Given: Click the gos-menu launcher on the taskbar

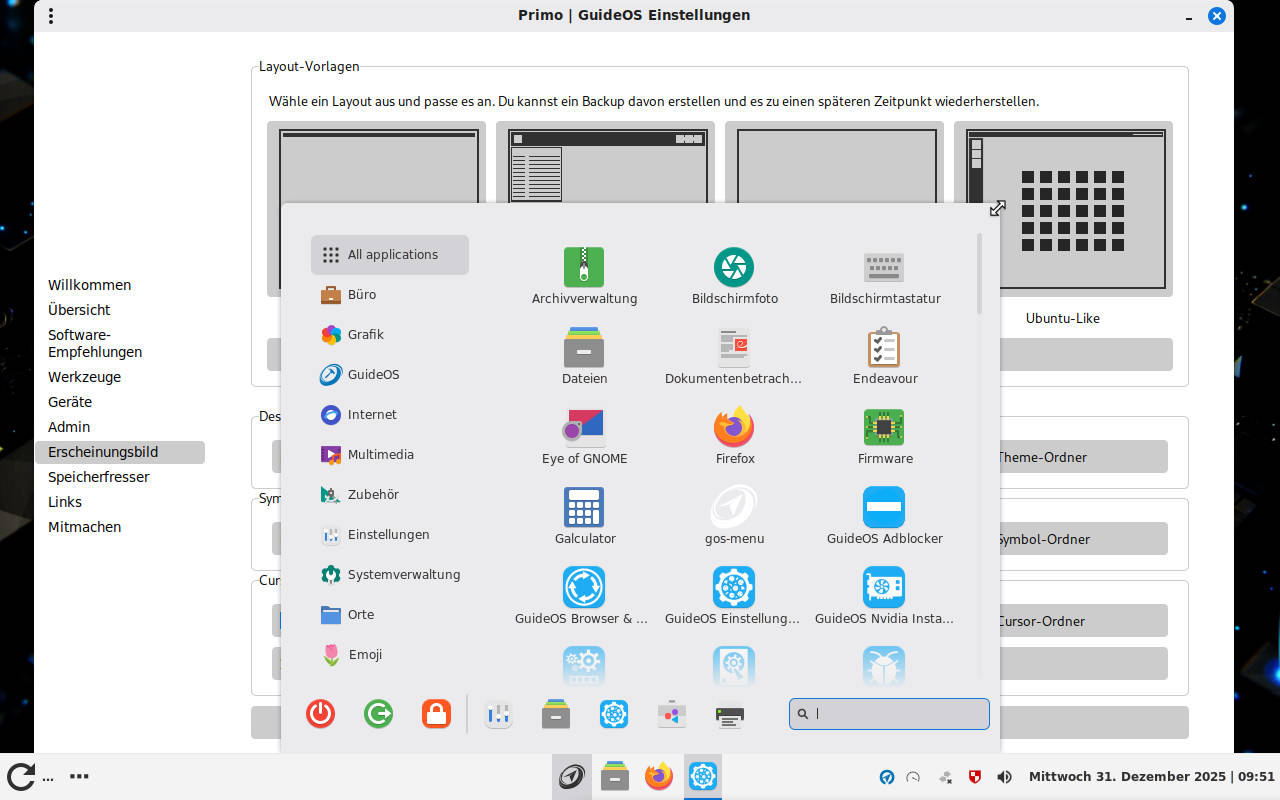Looking at the screenshot, I should [572, 776].
